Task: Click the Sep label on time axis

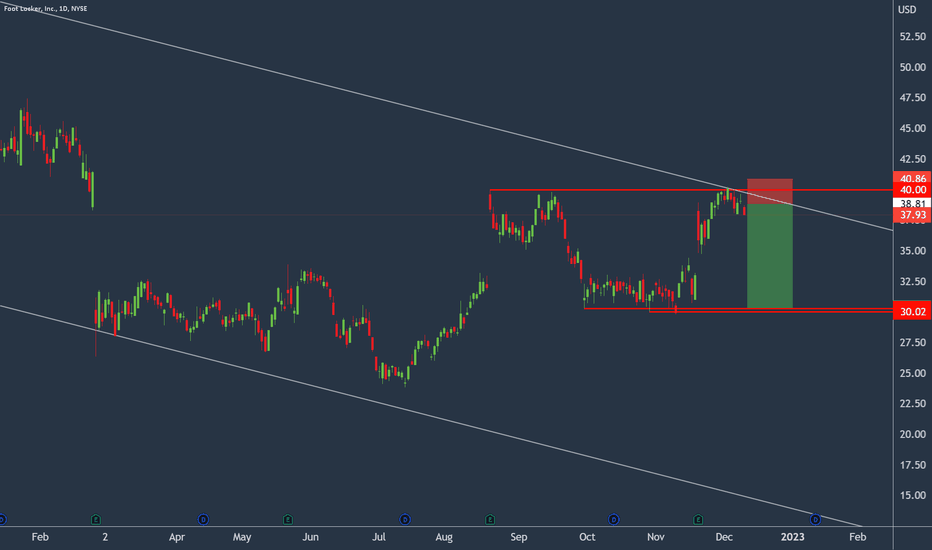Action: [519, 537]
